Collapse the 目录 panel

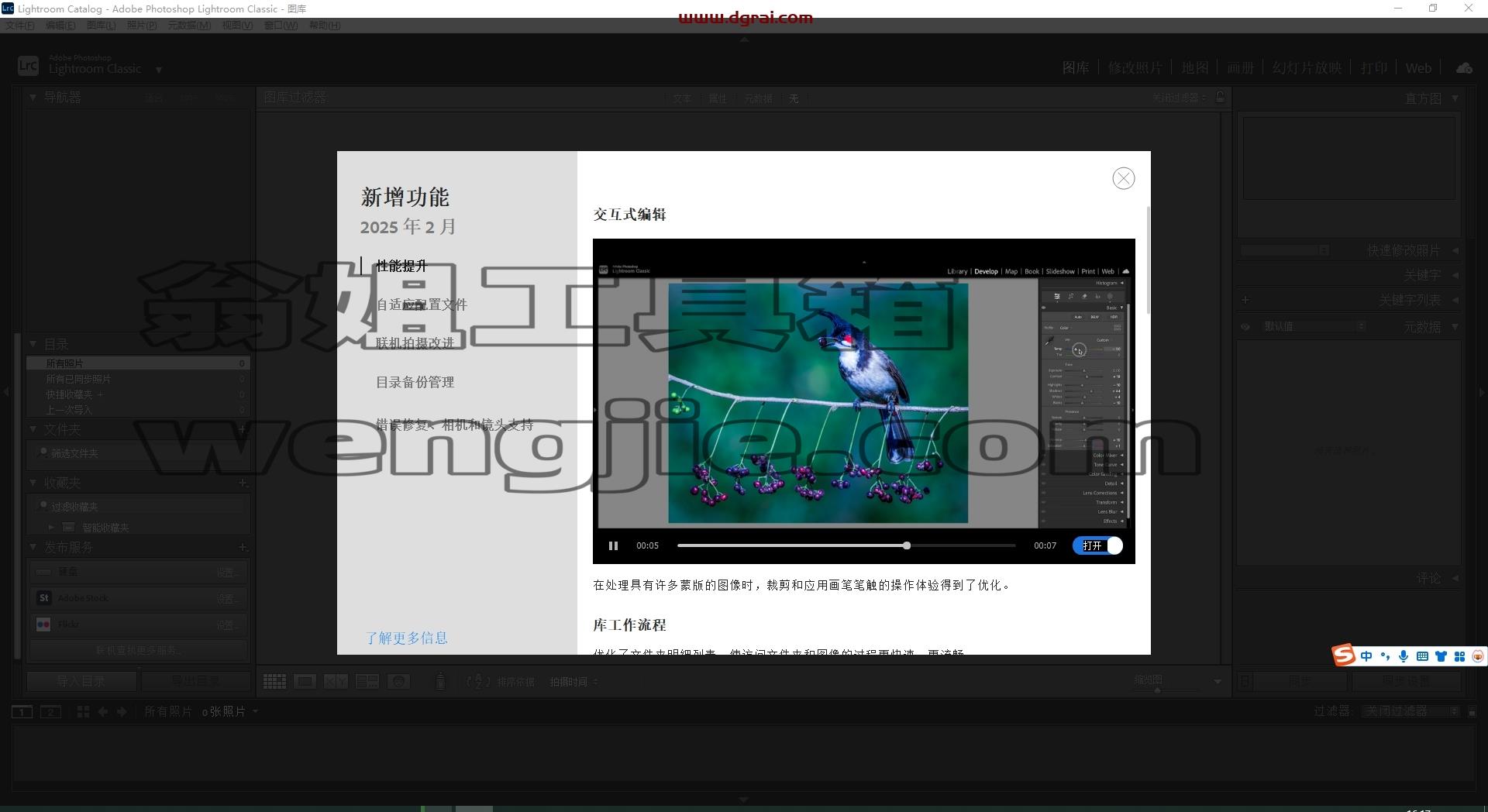click(x=33, y=344)
